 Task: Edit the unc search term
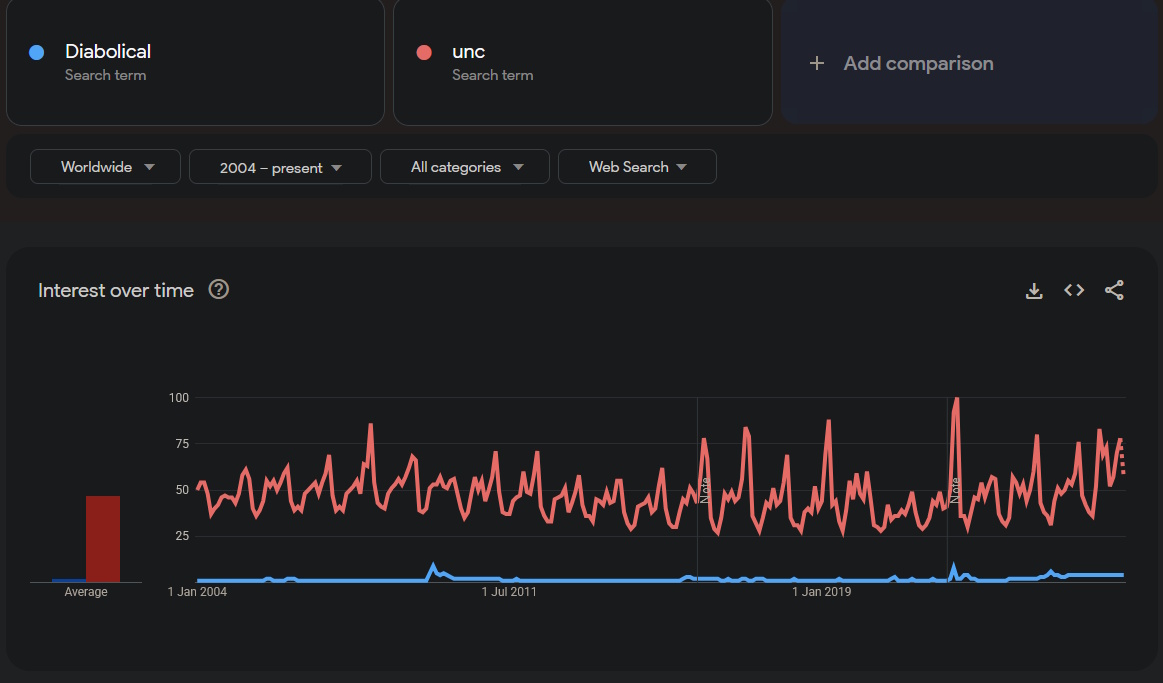[582, 62]
